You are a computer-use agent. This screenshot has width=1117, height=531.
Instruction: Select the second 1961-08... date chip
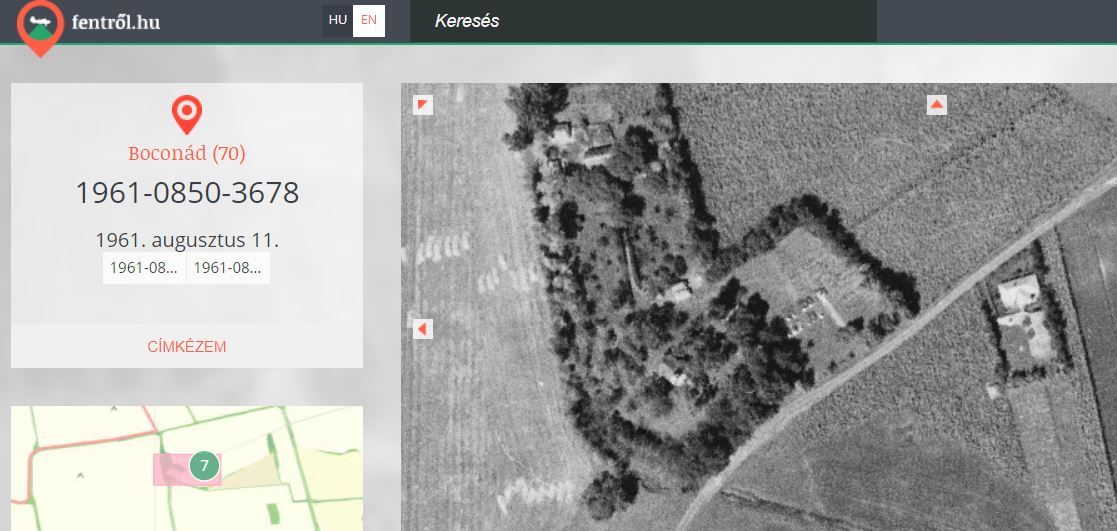(228, 269)
